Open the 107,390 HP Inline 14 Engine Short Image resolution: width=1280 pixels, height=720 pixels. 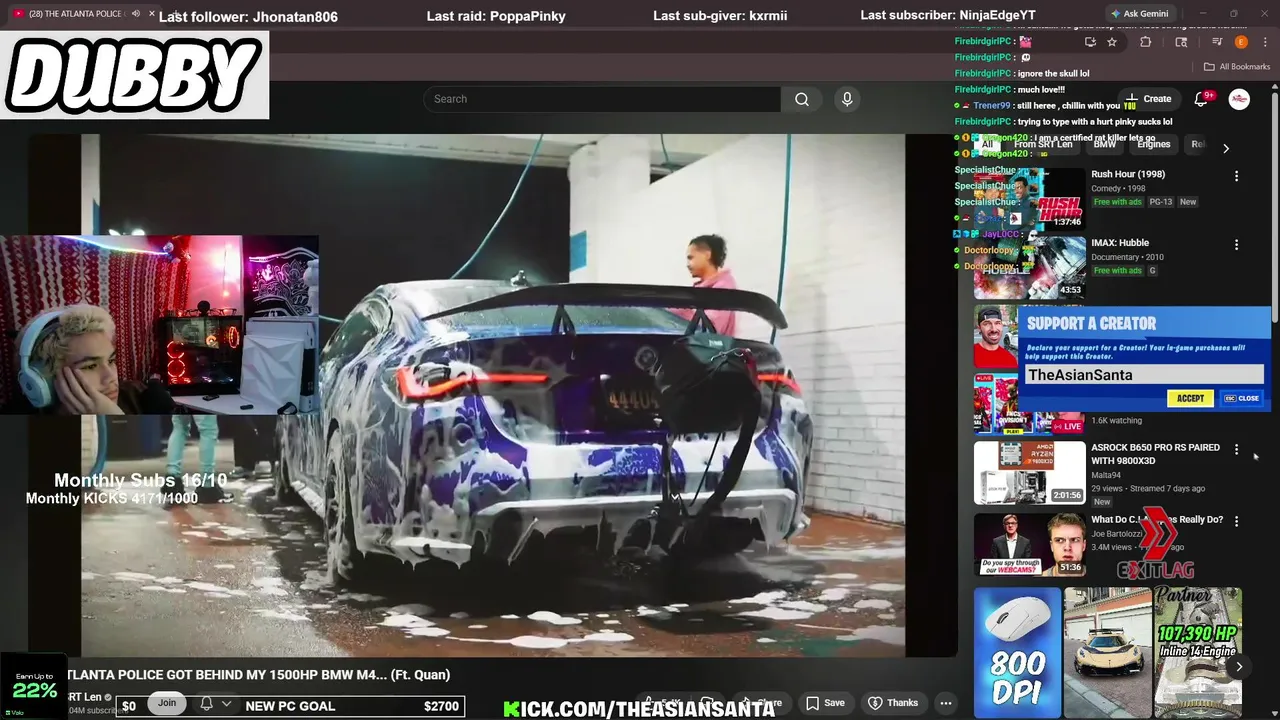1198,652
